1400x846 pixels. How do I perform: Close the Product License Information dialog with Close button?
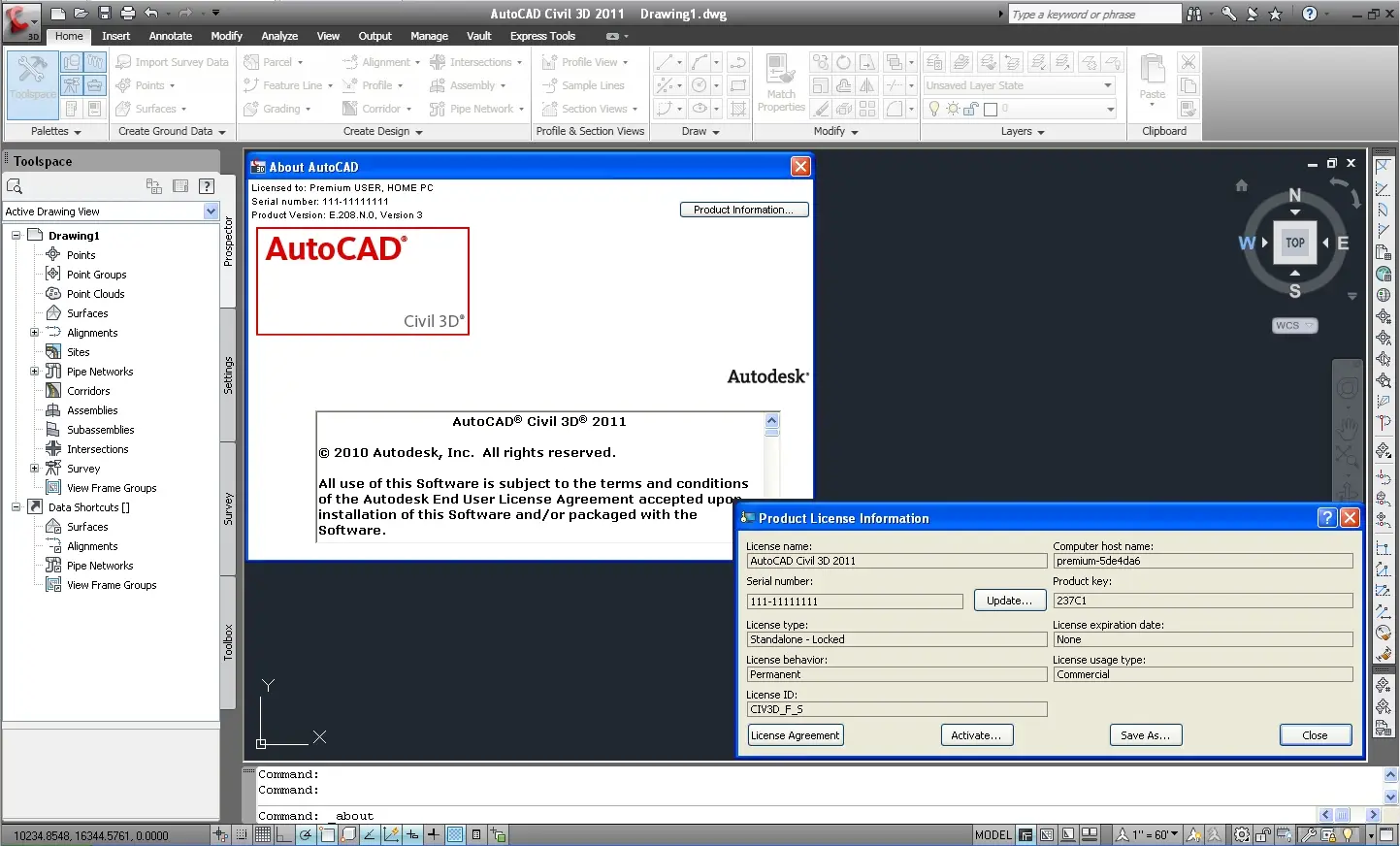tap(1315, 735)
